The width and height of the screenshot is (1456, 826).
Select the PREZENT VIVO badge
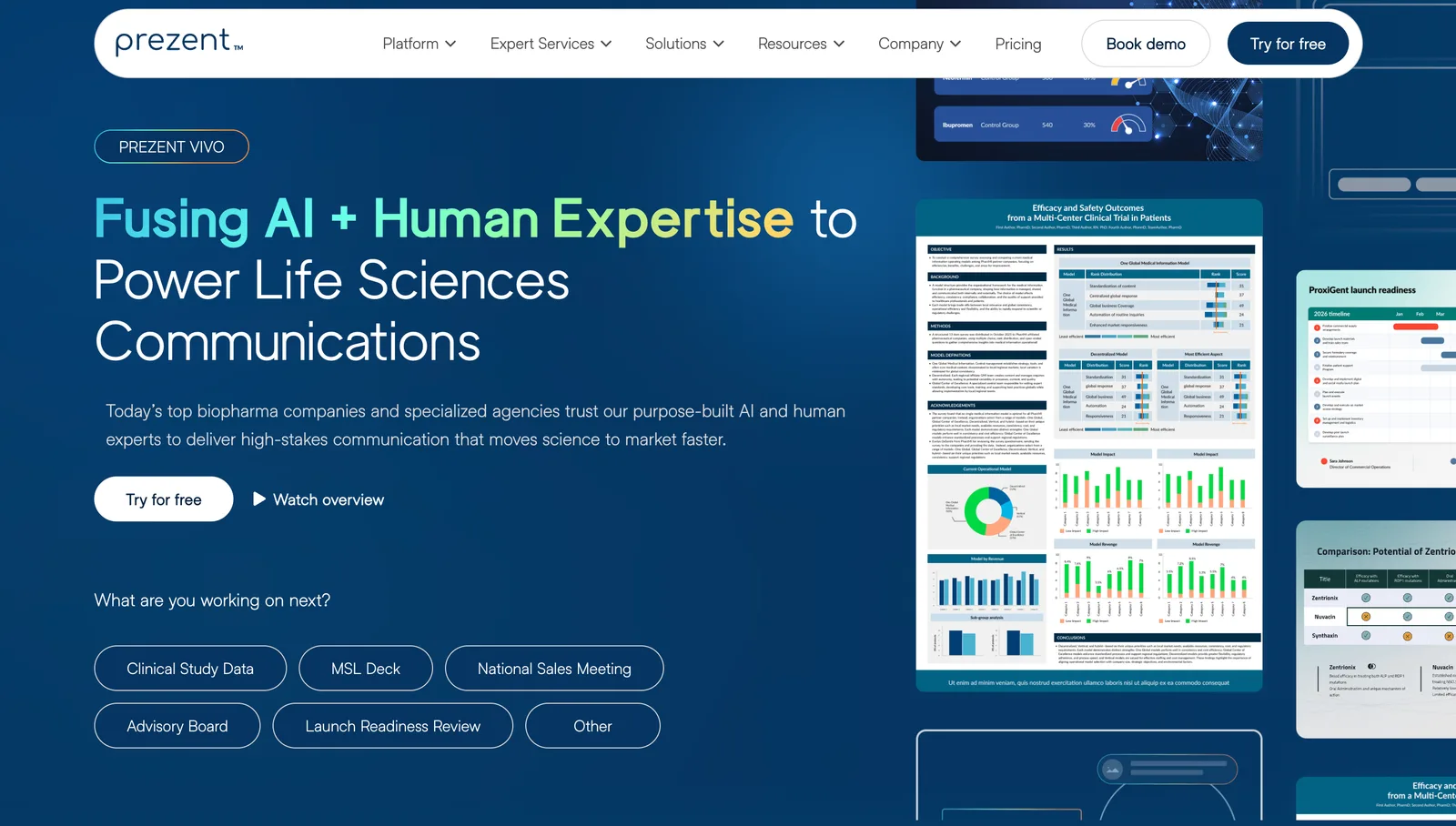172,146
